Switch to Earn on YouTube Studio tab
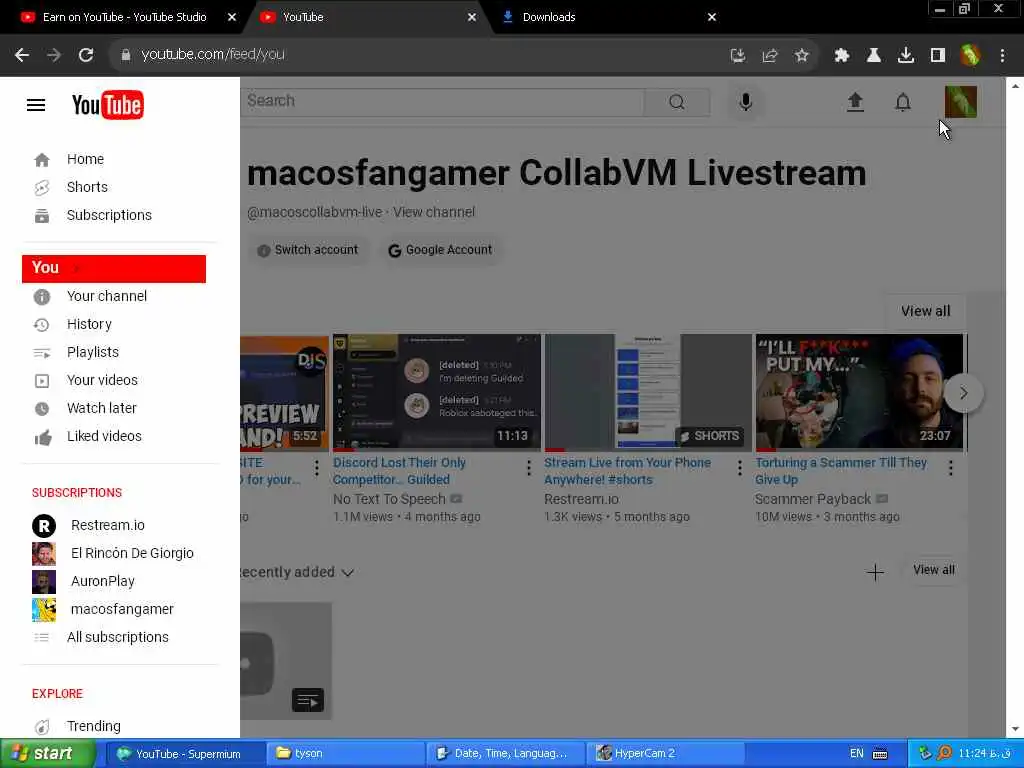 tap(124, 17)
